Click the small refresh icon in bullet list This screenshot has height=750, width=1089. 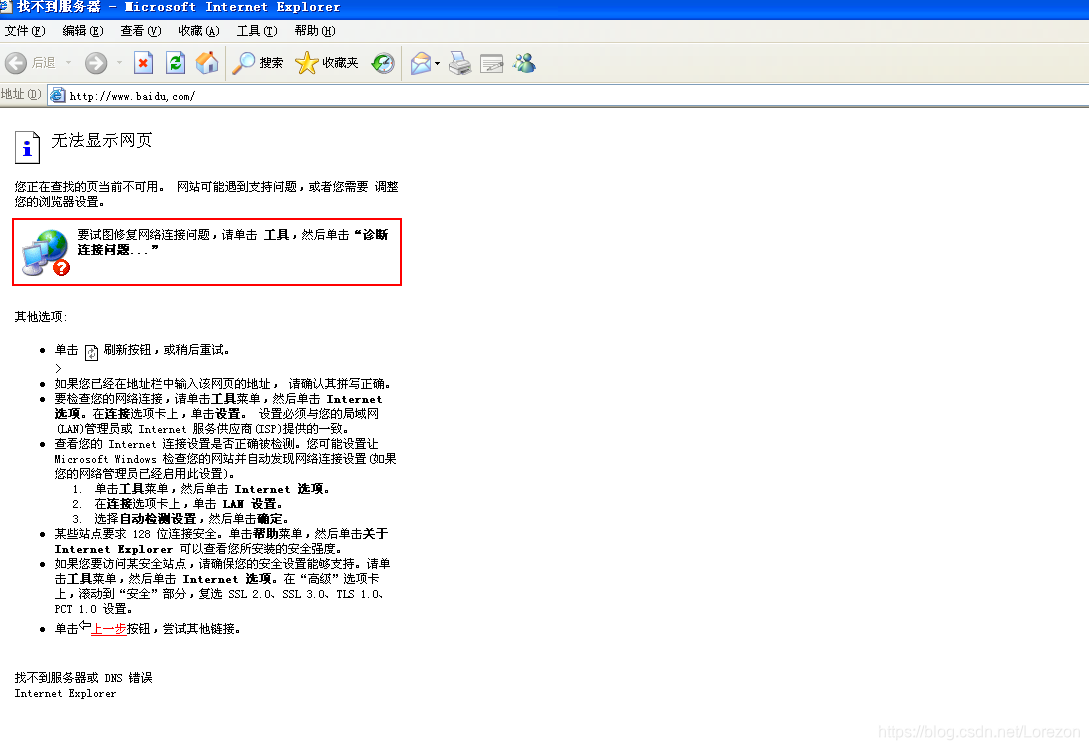(91, 352)
